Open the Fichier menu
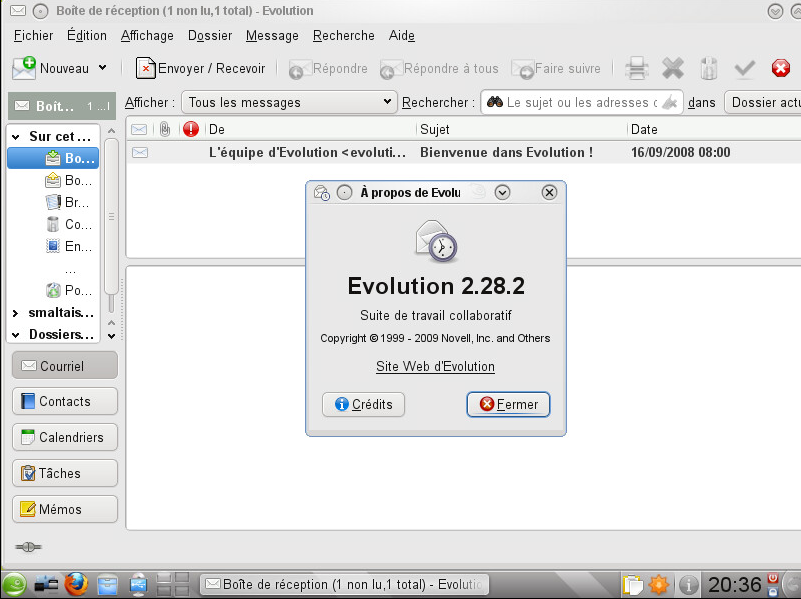The width and height of the screenshot is (801, 599). click(x=33, y=35)
